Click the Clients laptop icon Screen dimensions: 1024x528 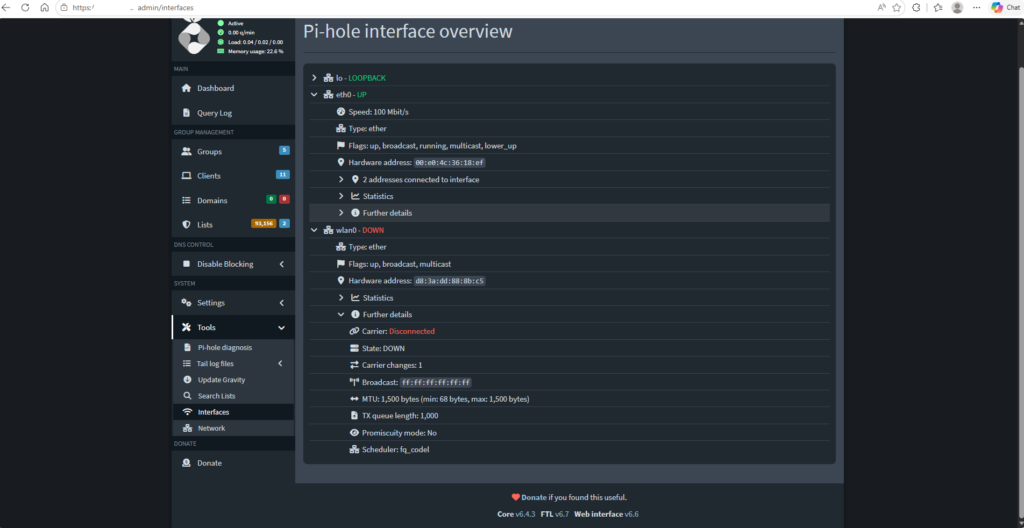pos(186,176)
